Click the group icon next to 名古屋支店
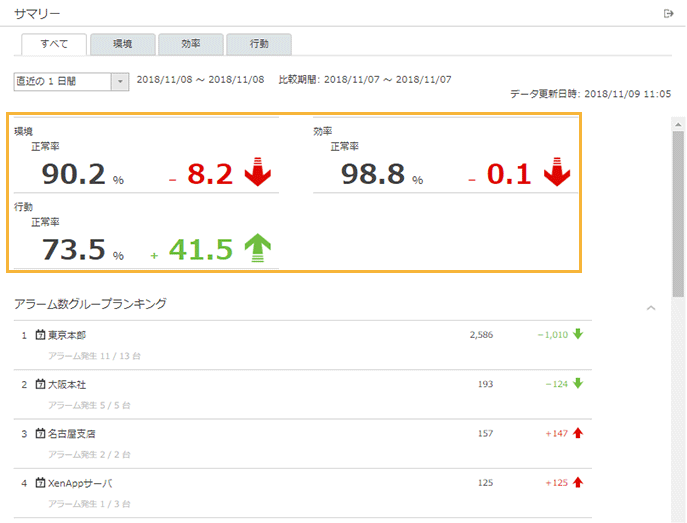The width and height of the screenshot is (687, 523). click(x=40, y=433)
